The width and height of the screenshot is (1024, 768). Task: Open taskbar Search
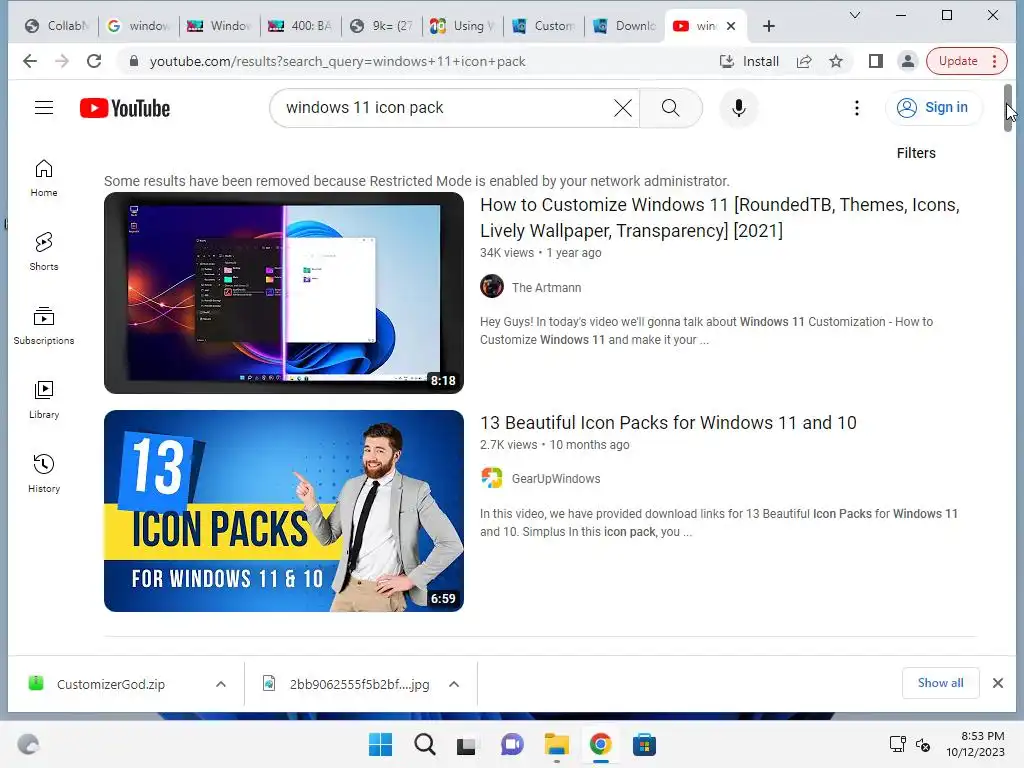pos(424,744)
